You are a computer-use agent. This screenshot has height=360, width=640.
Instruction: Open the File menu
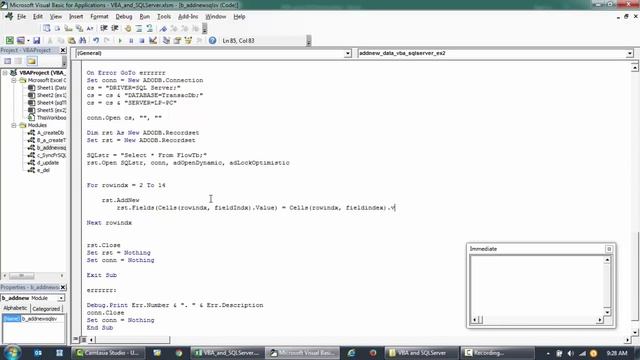[21, 17]
